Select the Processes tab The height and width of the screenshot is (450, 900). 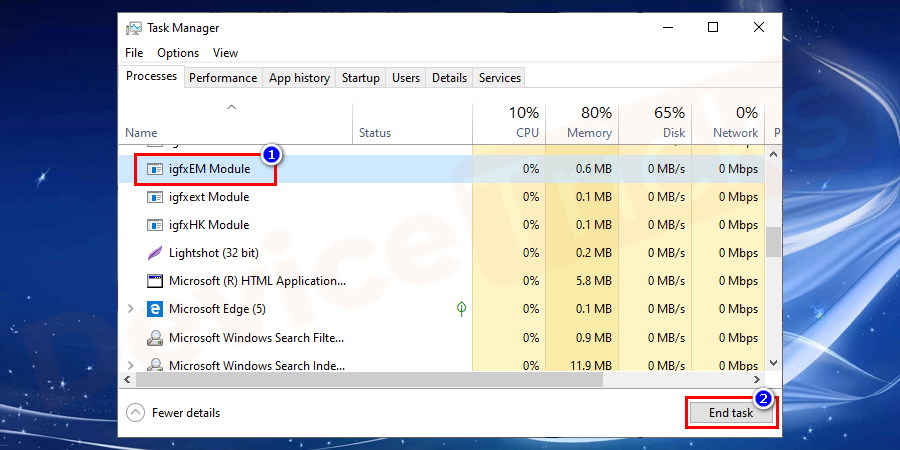[152, 76]
